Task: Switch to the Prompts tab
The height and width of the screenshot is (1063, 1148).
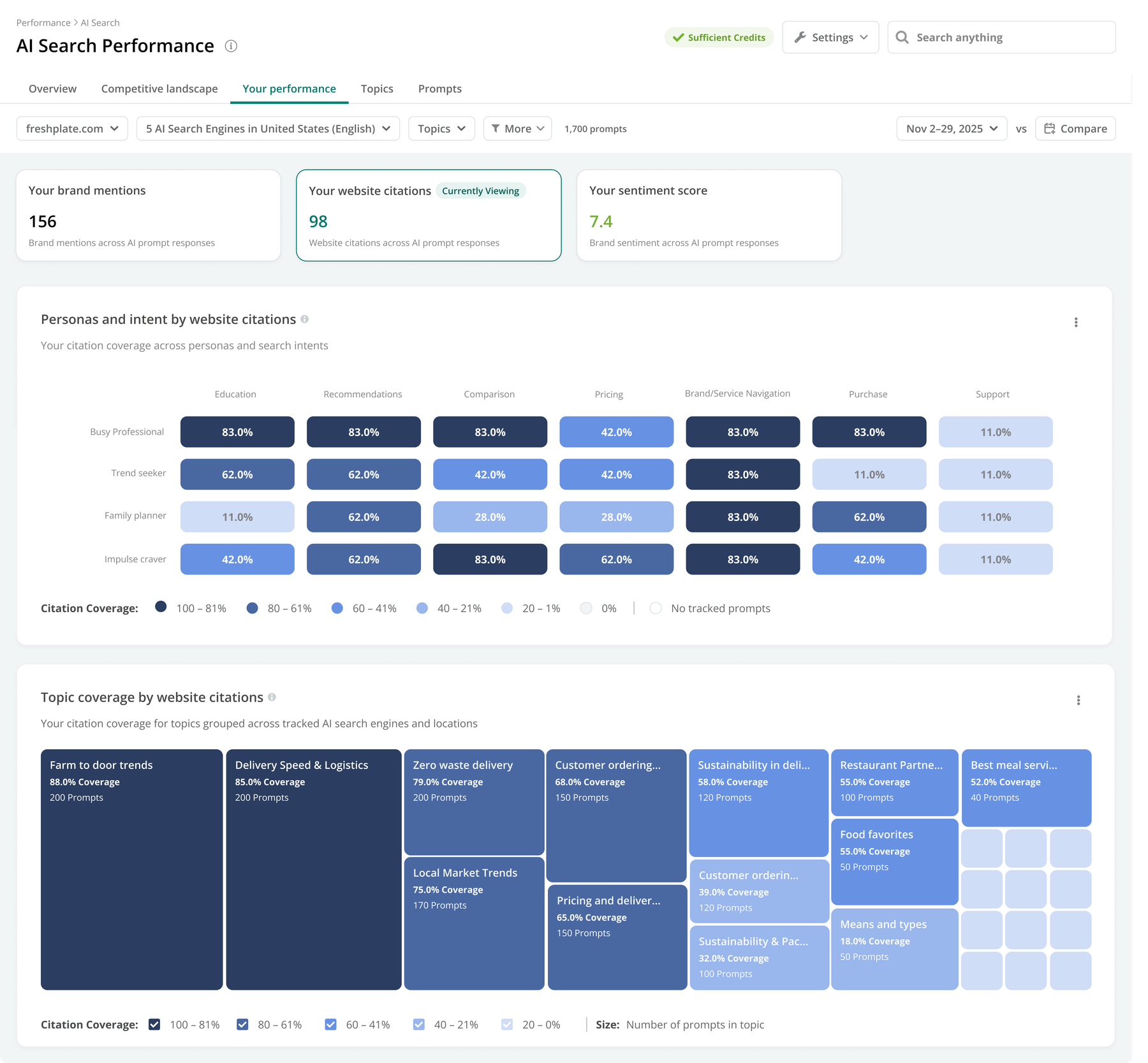Action: (x=440, y=89)
